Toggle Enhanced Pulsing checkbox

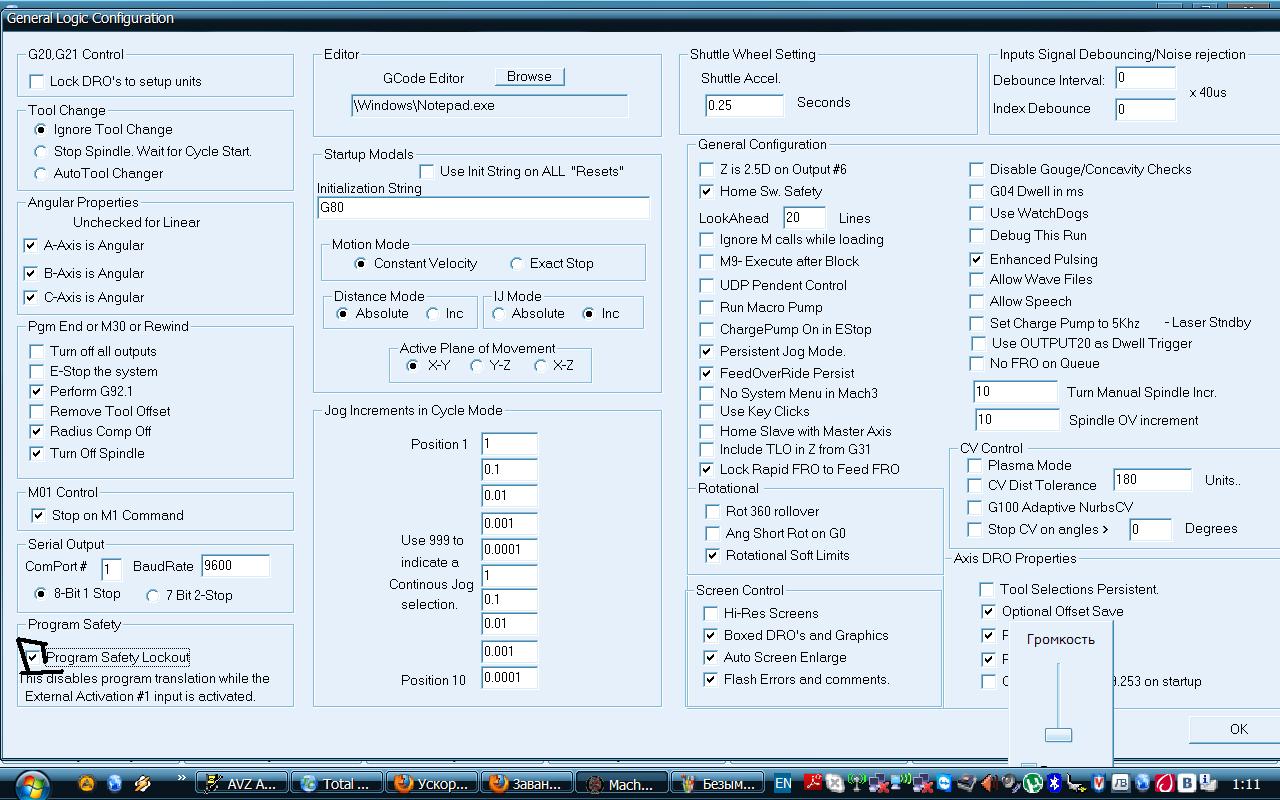977,259
